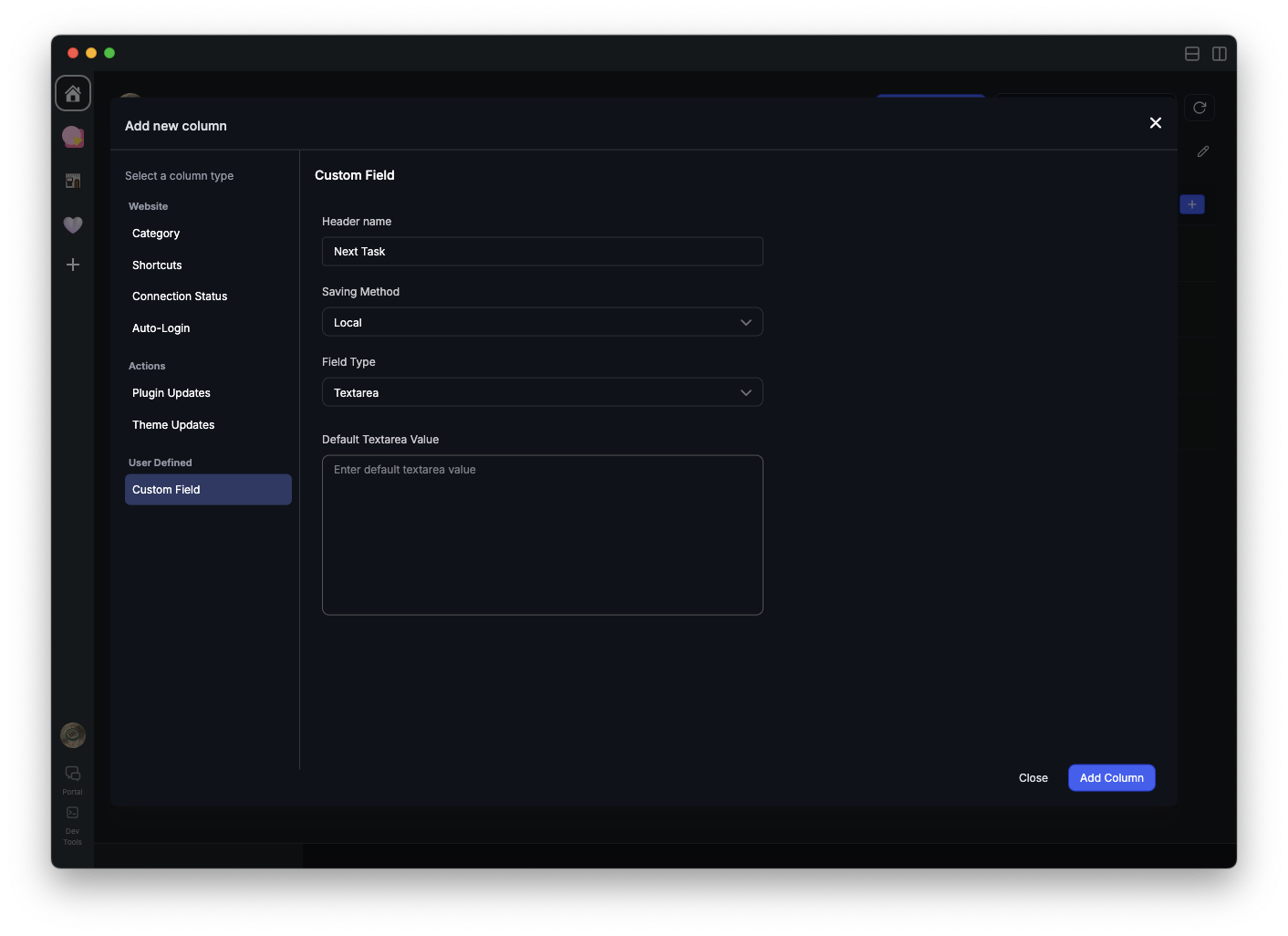Toggle the split vertical layout icon
The image size is (1288, 936).
click(x=1219, y=54)
